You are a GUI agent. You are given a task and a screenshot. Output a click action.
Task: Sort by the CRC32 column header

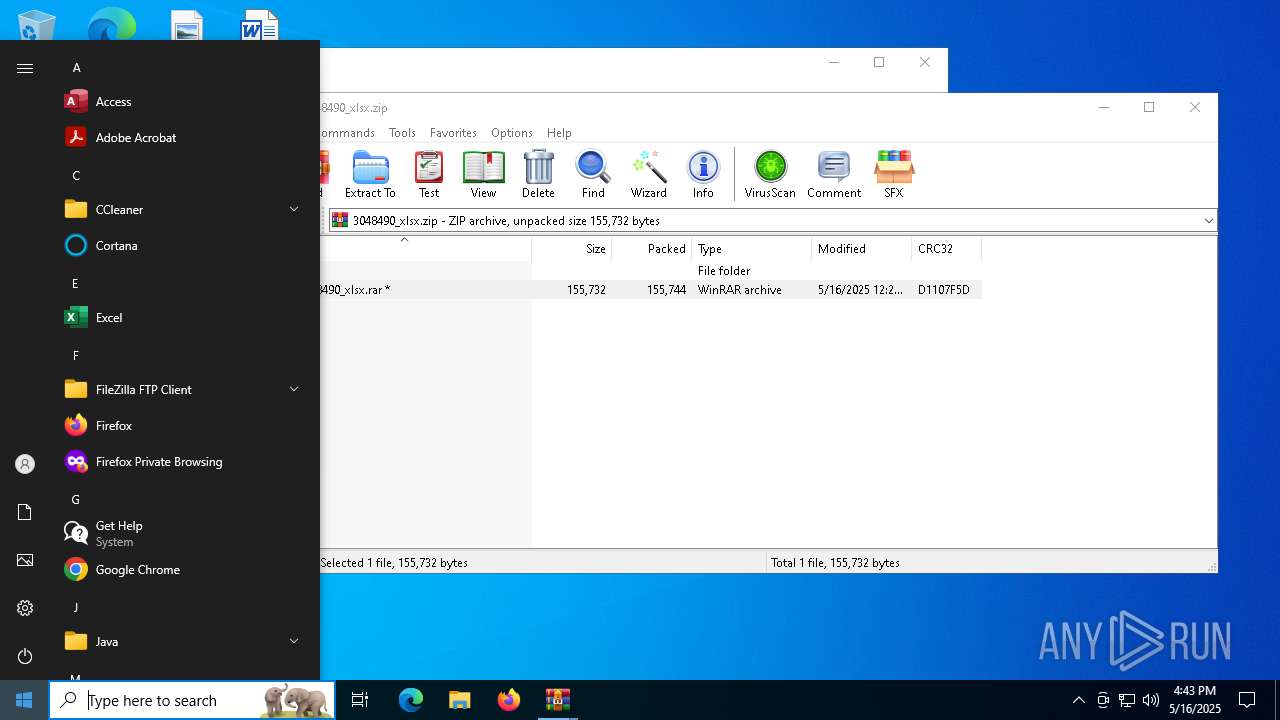click(946, 249)
